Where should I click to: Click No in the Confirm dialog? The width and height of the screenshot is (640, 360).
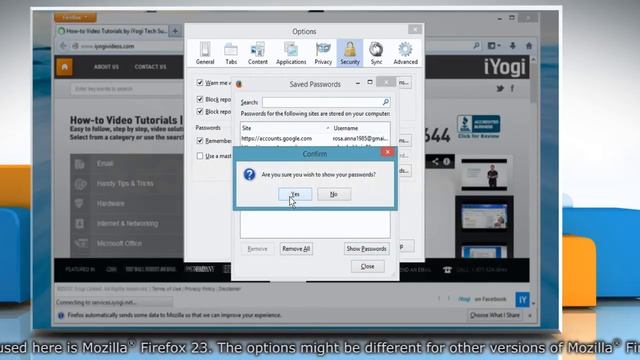(x=334, y=194)
